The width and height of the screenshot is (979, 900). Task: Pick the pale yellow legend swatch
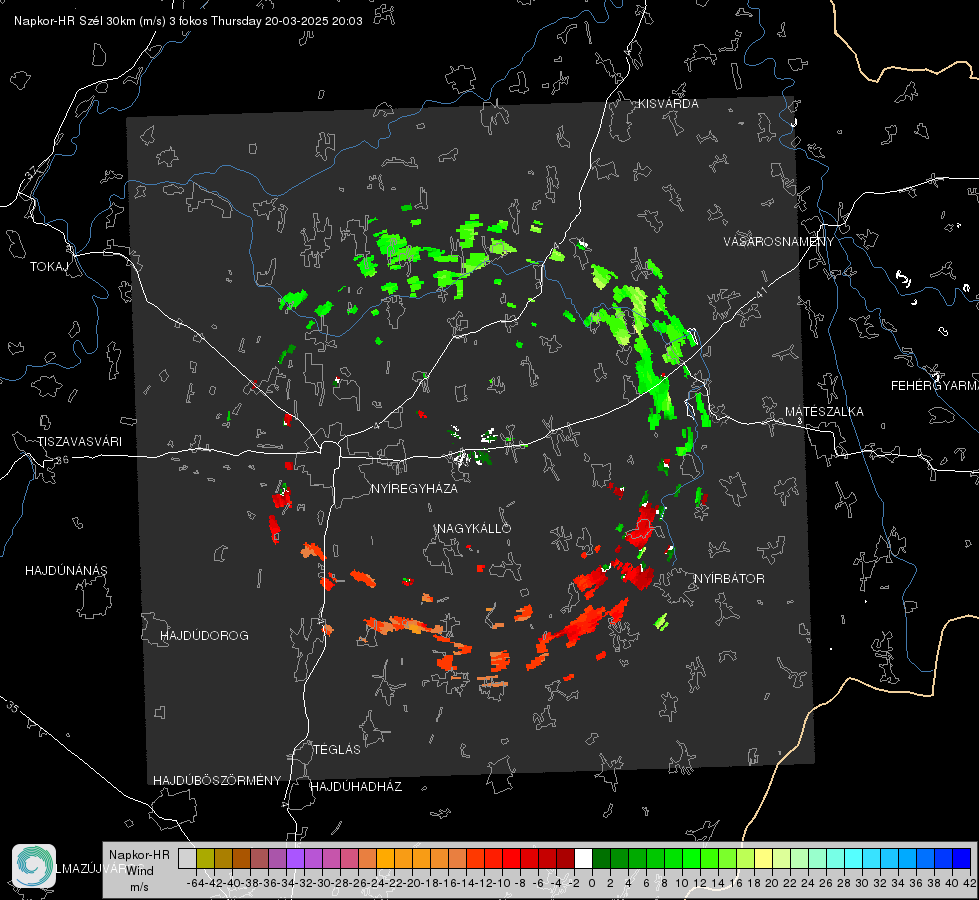[x=763, y=858]
